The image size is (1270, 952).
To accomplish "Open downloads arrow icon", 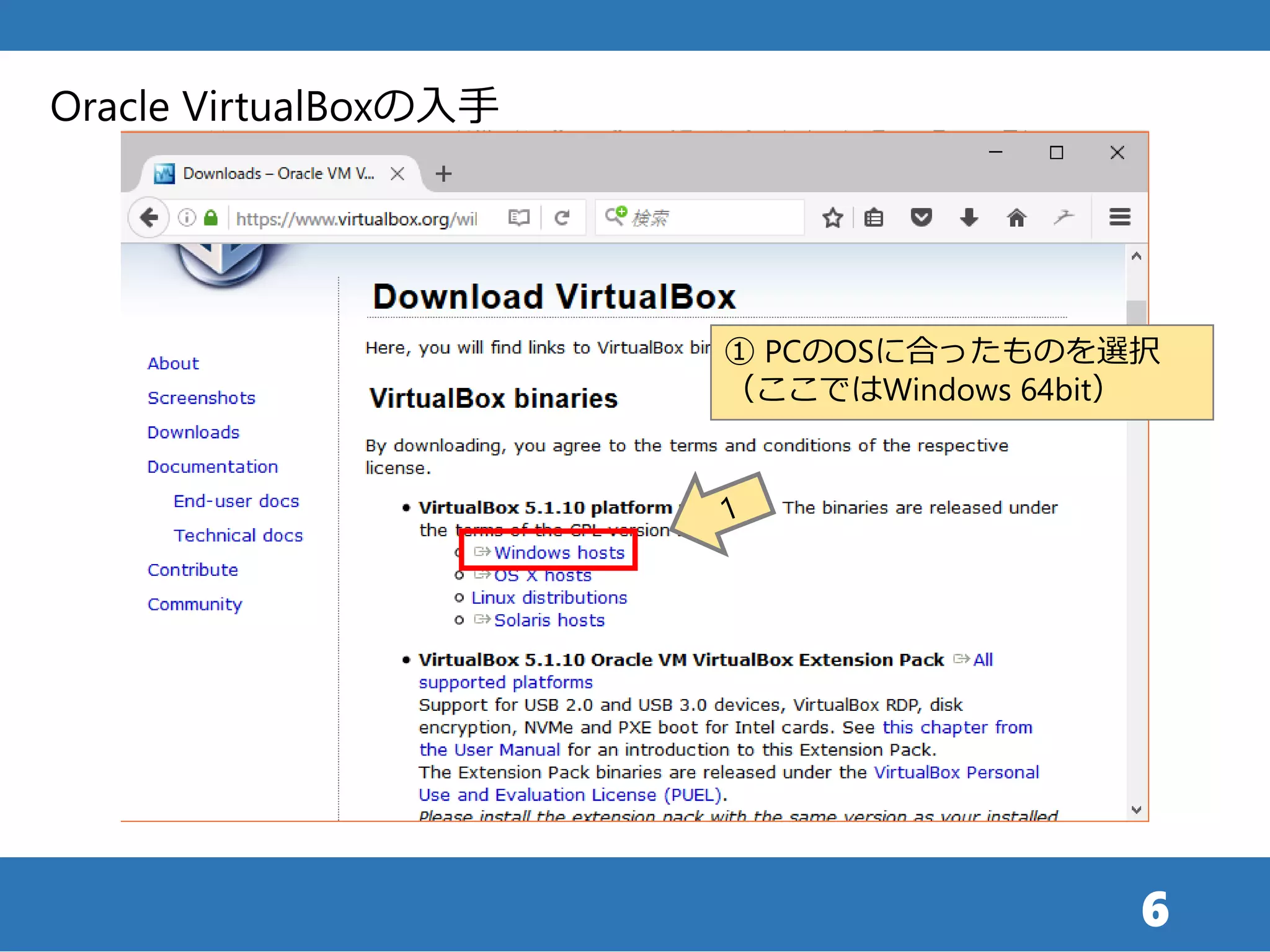I will click(969, 218).
